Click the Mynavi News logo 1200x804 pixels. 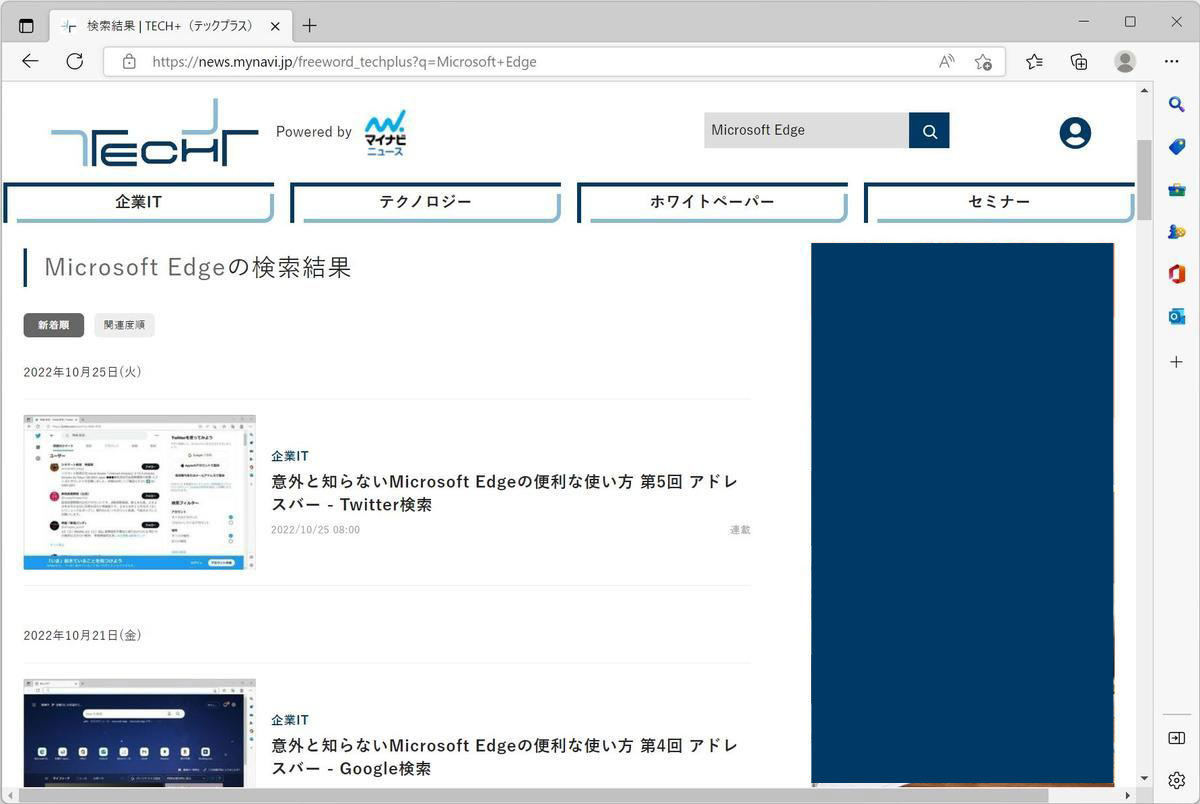[x=385, y=133]
